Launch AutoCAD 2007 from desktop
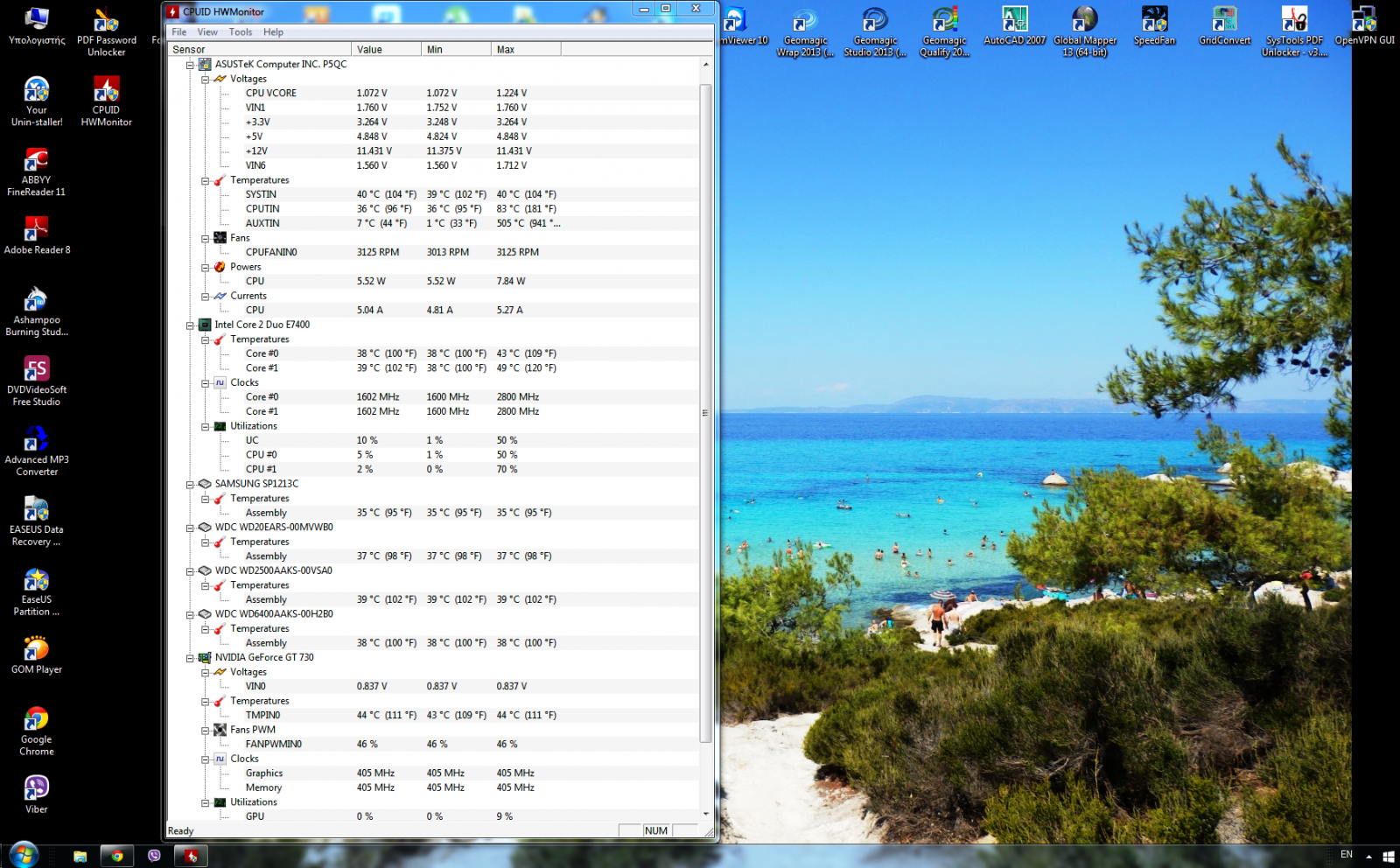Image resolution: width=1400 pixels, height=868 pixels. click(x=1015, y=26)
